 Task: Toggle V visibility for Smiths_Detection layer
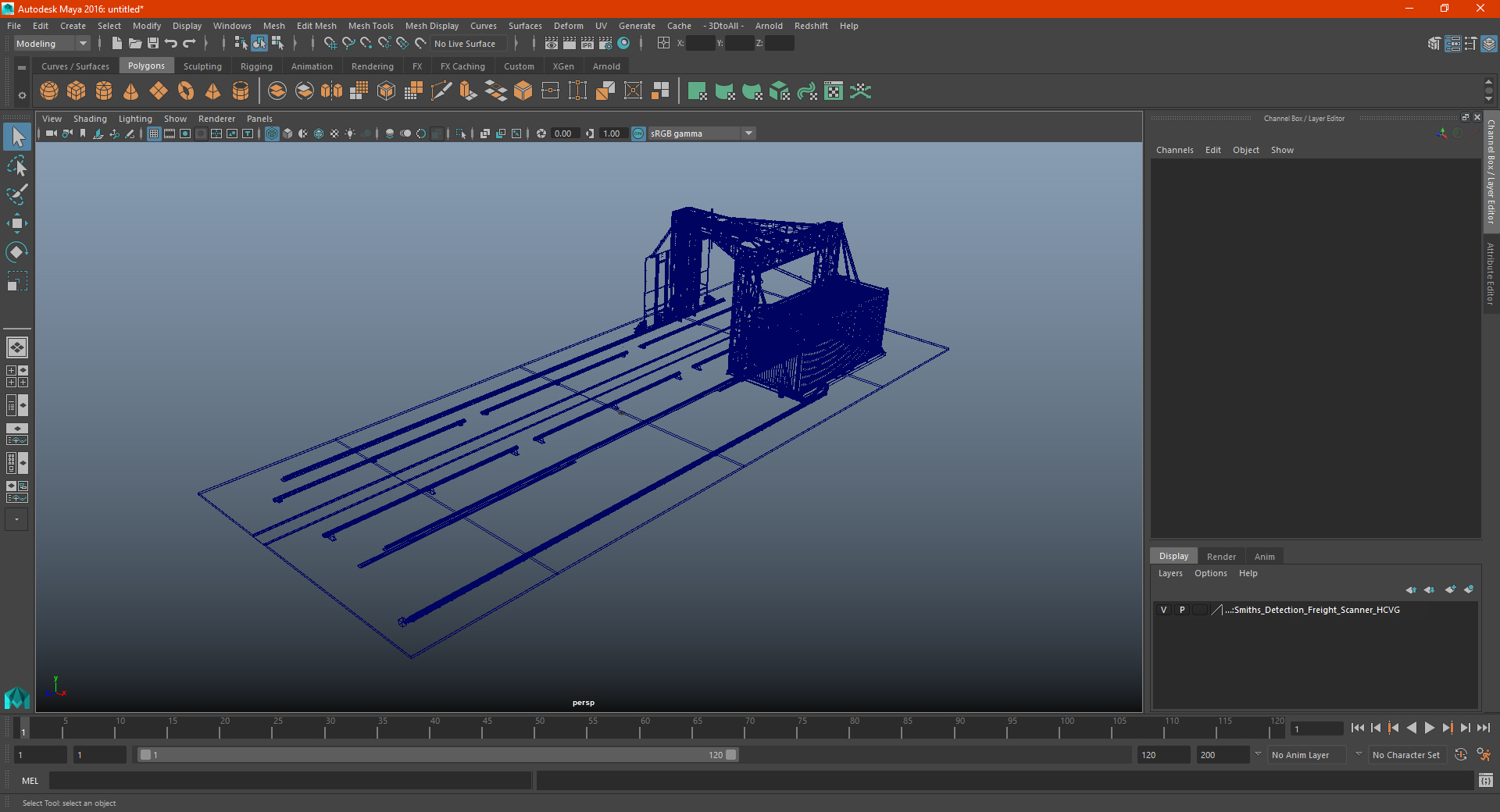1163,610
